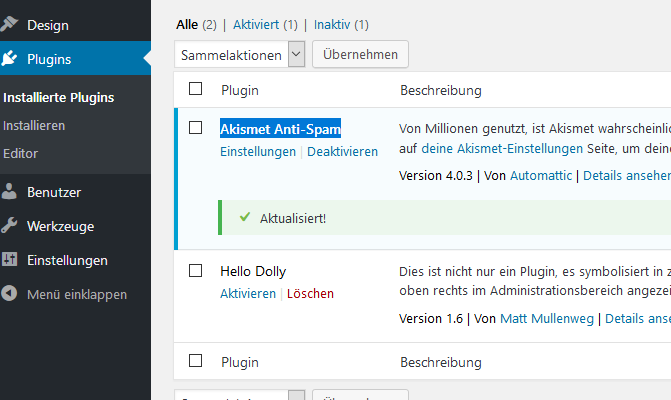Click the Beschreibung column header at top
Screen dimensions: 671x400
point(441,90)
